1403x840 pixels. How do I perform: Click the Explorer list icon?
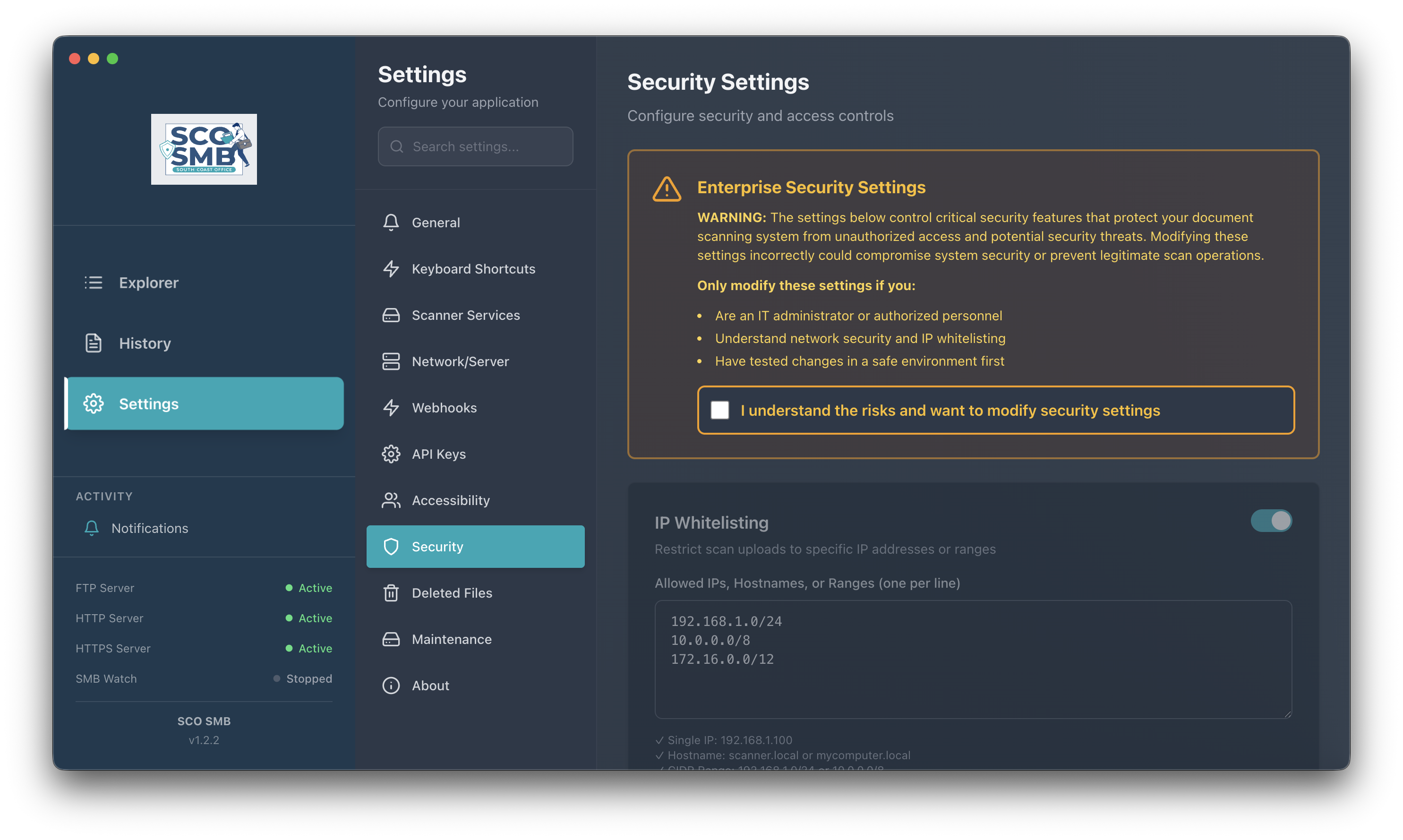point(94,283)
